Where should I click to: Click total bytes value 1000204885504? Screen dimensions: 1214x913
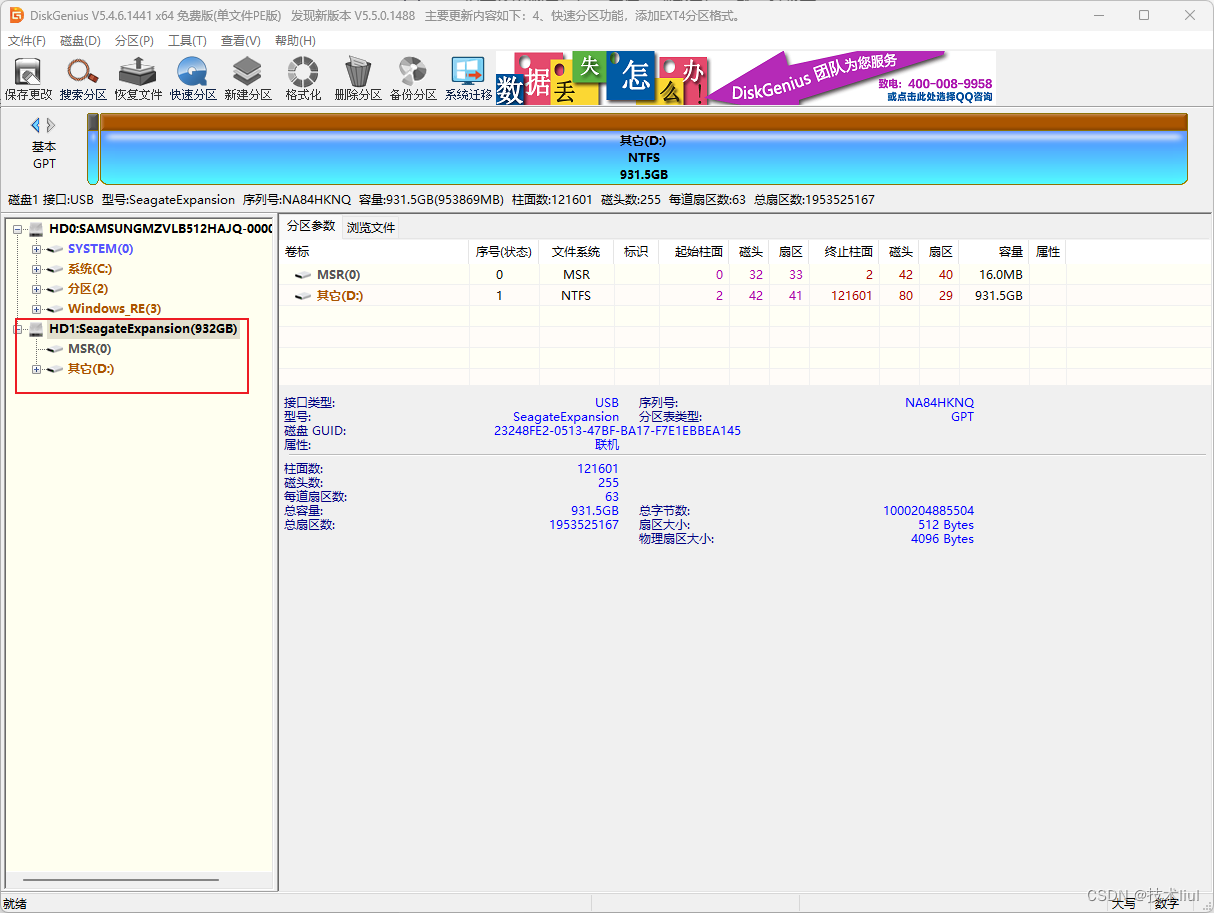(928, 511)
